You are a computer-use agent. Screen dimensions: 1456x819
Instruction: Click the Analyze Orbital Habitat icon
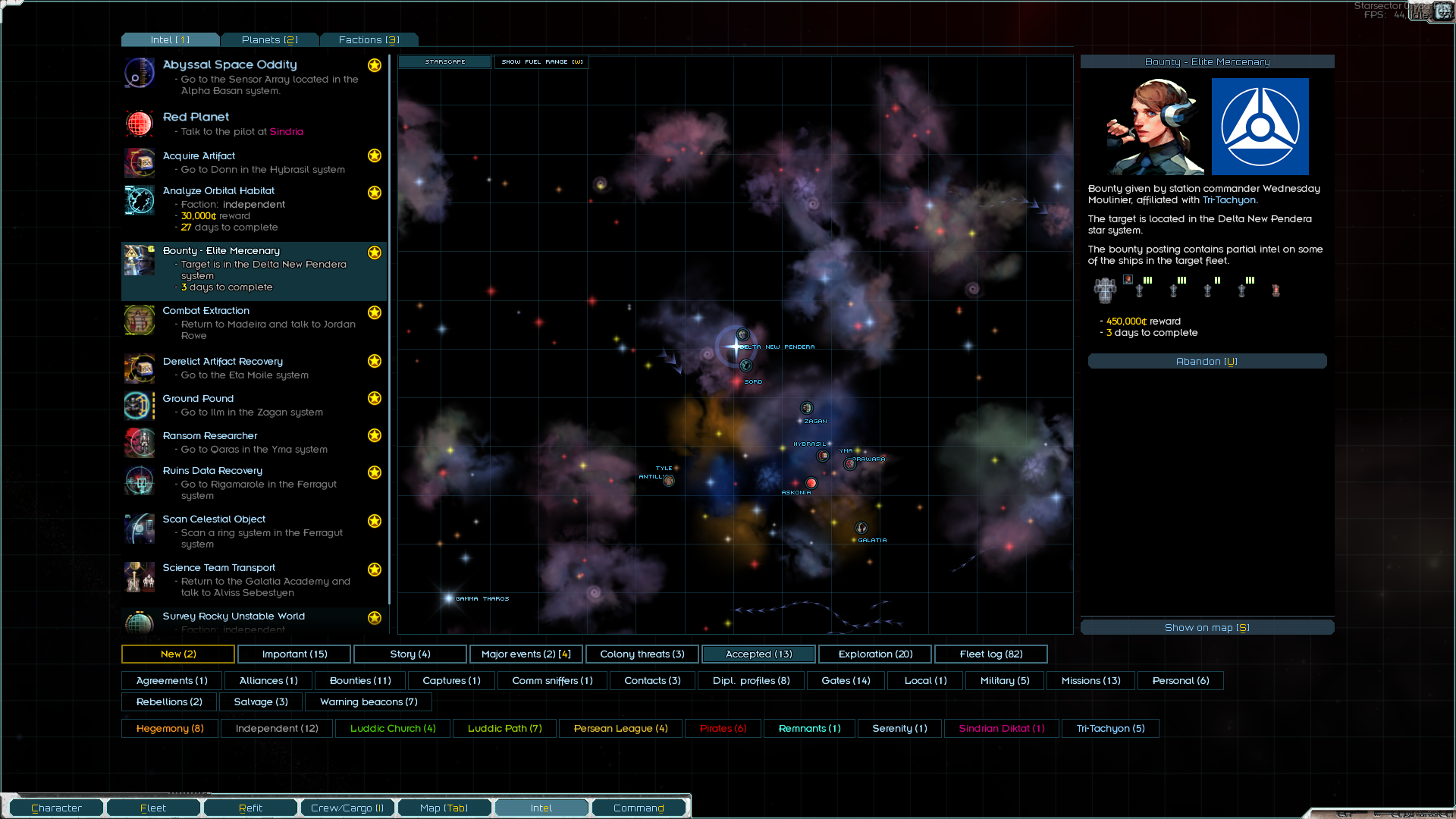140,201
